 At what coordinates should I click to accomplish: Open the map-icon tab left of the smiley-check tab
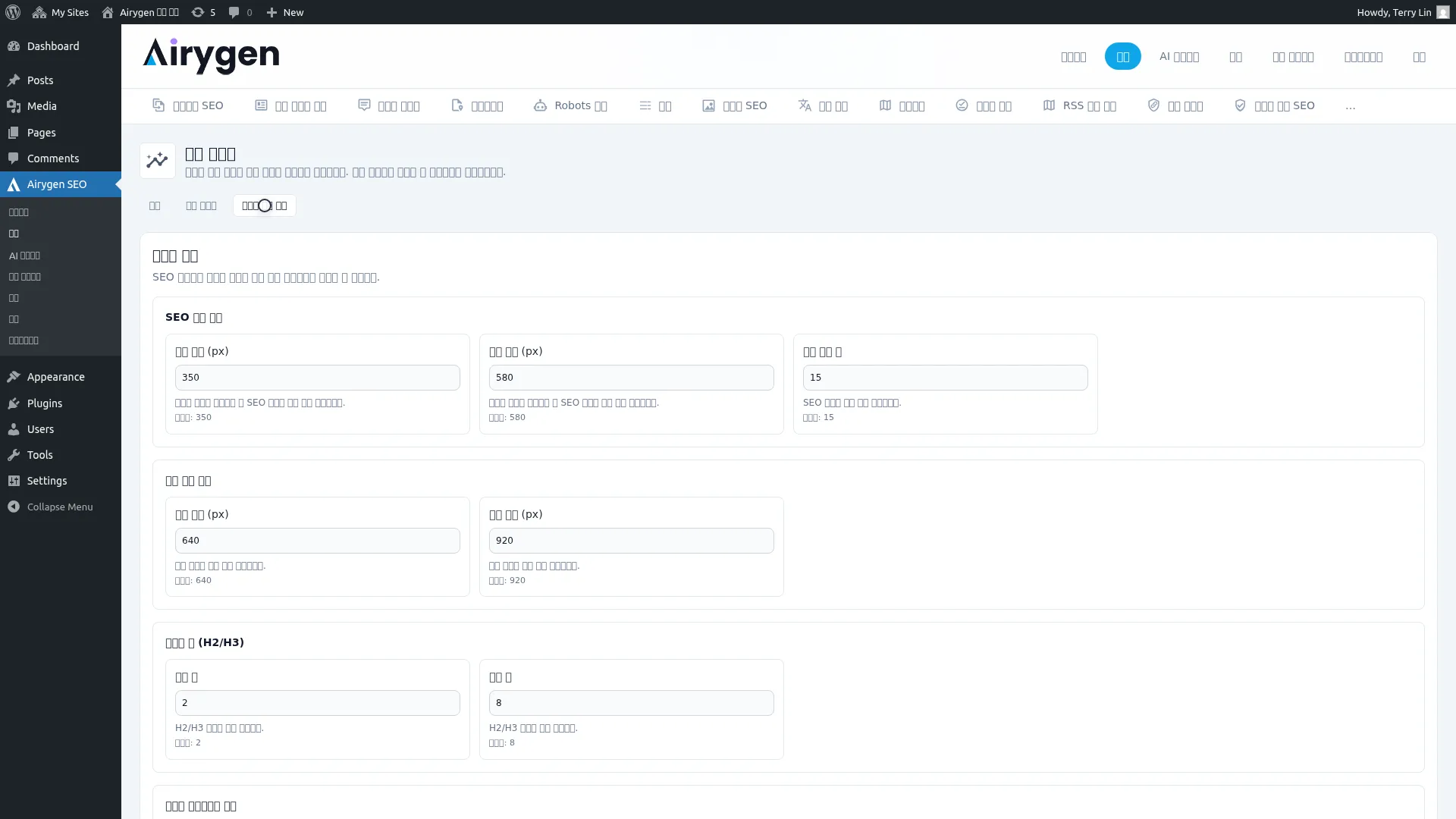pos(902,105)
